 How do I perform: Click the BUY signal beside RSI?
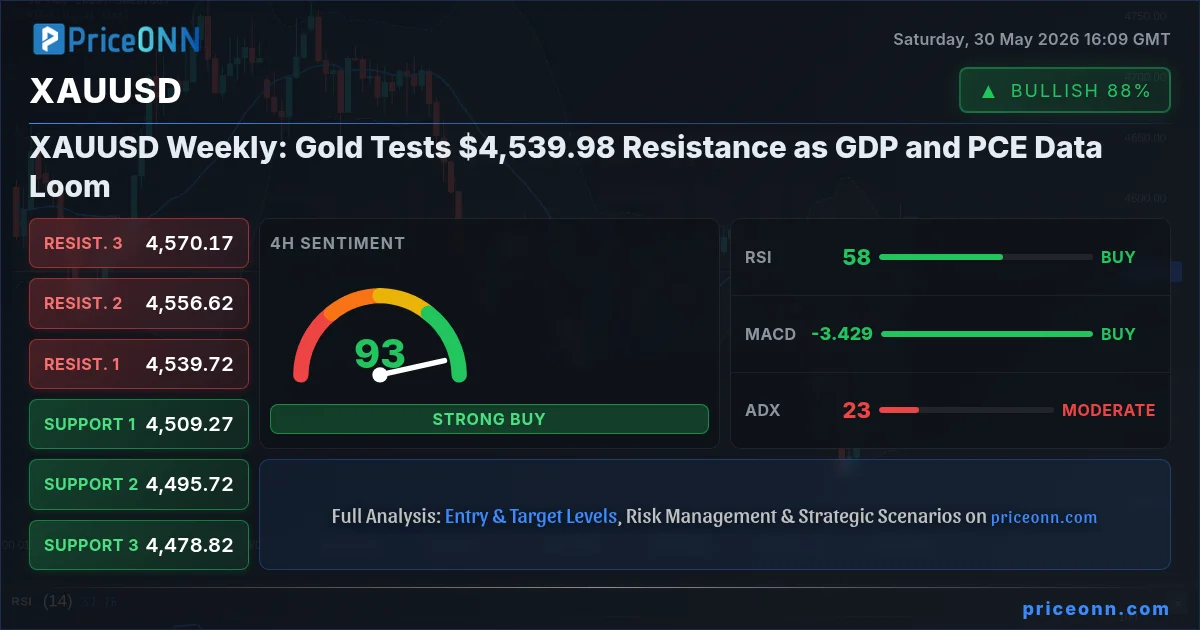[1118, 257]
